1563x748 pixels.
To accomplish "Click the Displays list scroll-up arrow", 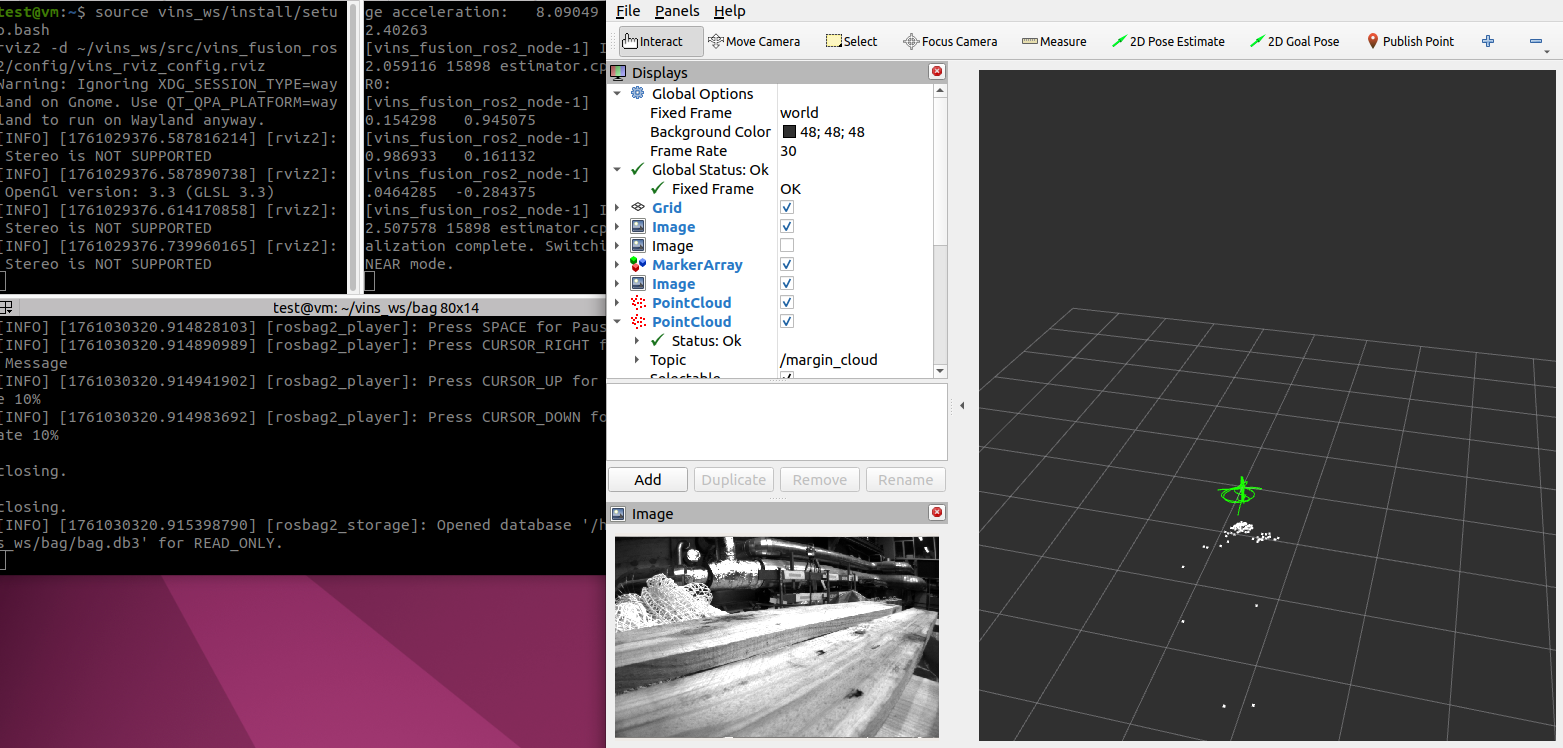I will [940, 90].
